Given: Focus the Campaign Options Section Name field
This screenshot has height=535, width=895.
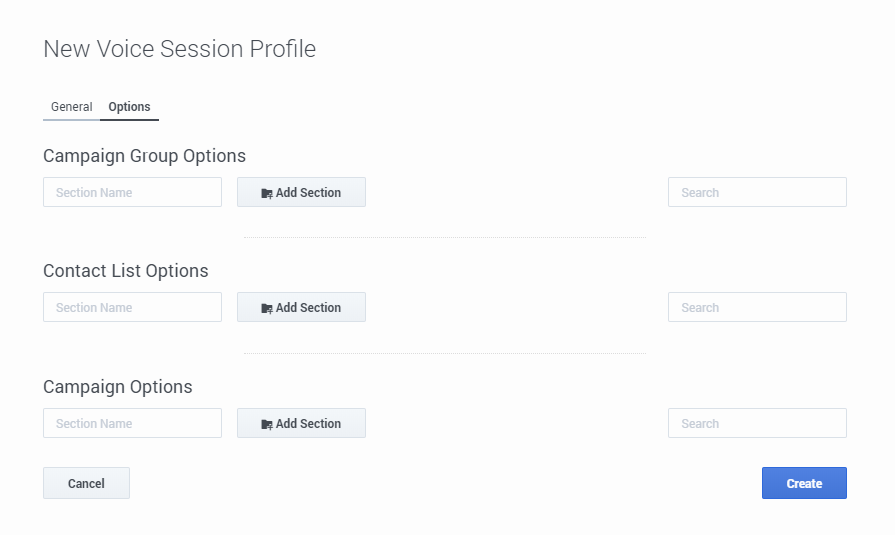Looking at the screenshot, I should click(x=132, y=423).
